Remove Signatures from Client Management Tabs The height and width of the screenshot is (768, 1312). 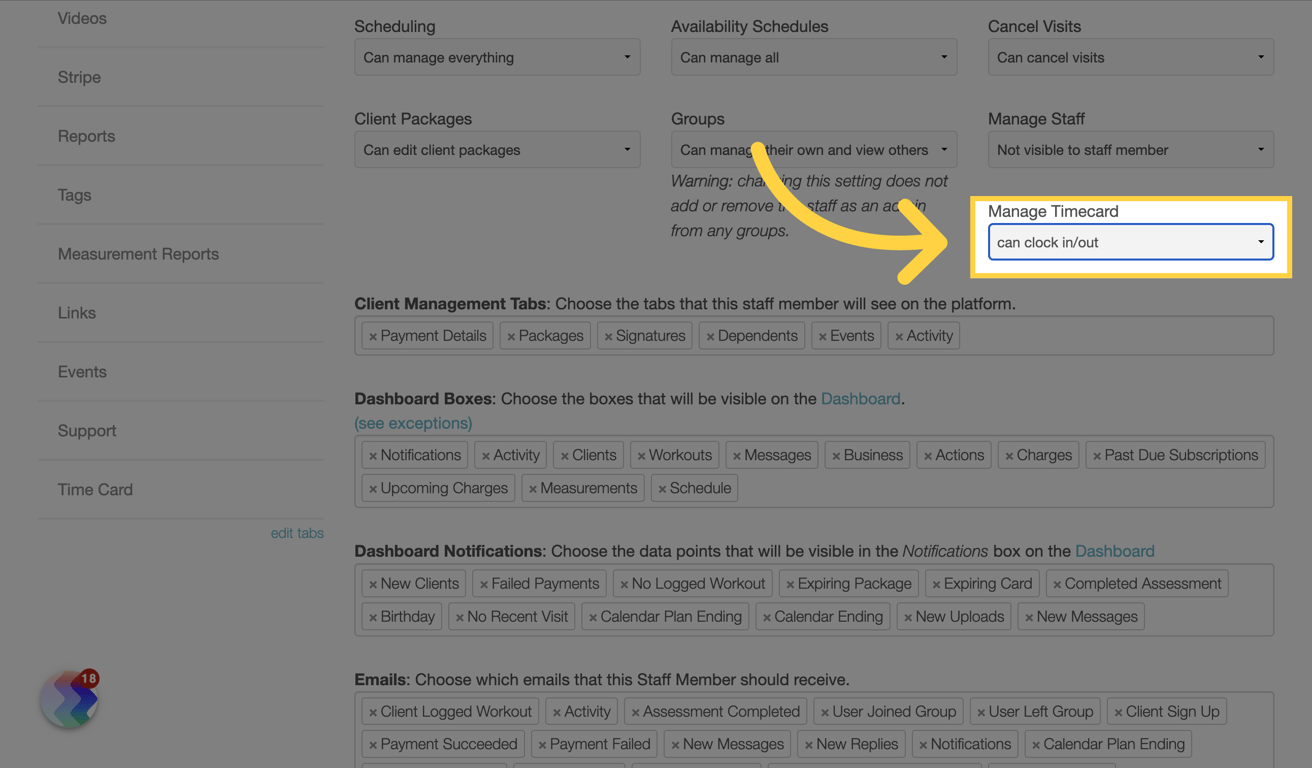click(610, 335)
